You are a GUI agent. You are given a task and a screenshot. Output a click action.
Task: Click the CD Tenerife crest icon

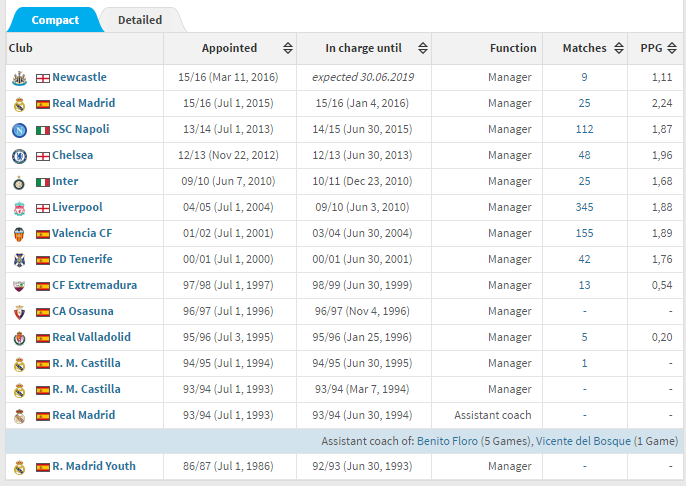[x=19, y=260]
